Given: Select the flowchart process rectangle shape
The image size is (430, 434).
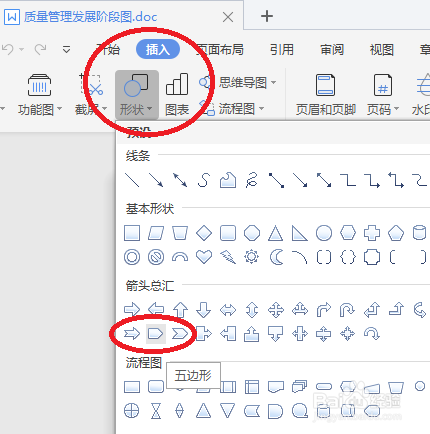Looking at the screenshot, I should pyautogui.click(x=132, y=387).
